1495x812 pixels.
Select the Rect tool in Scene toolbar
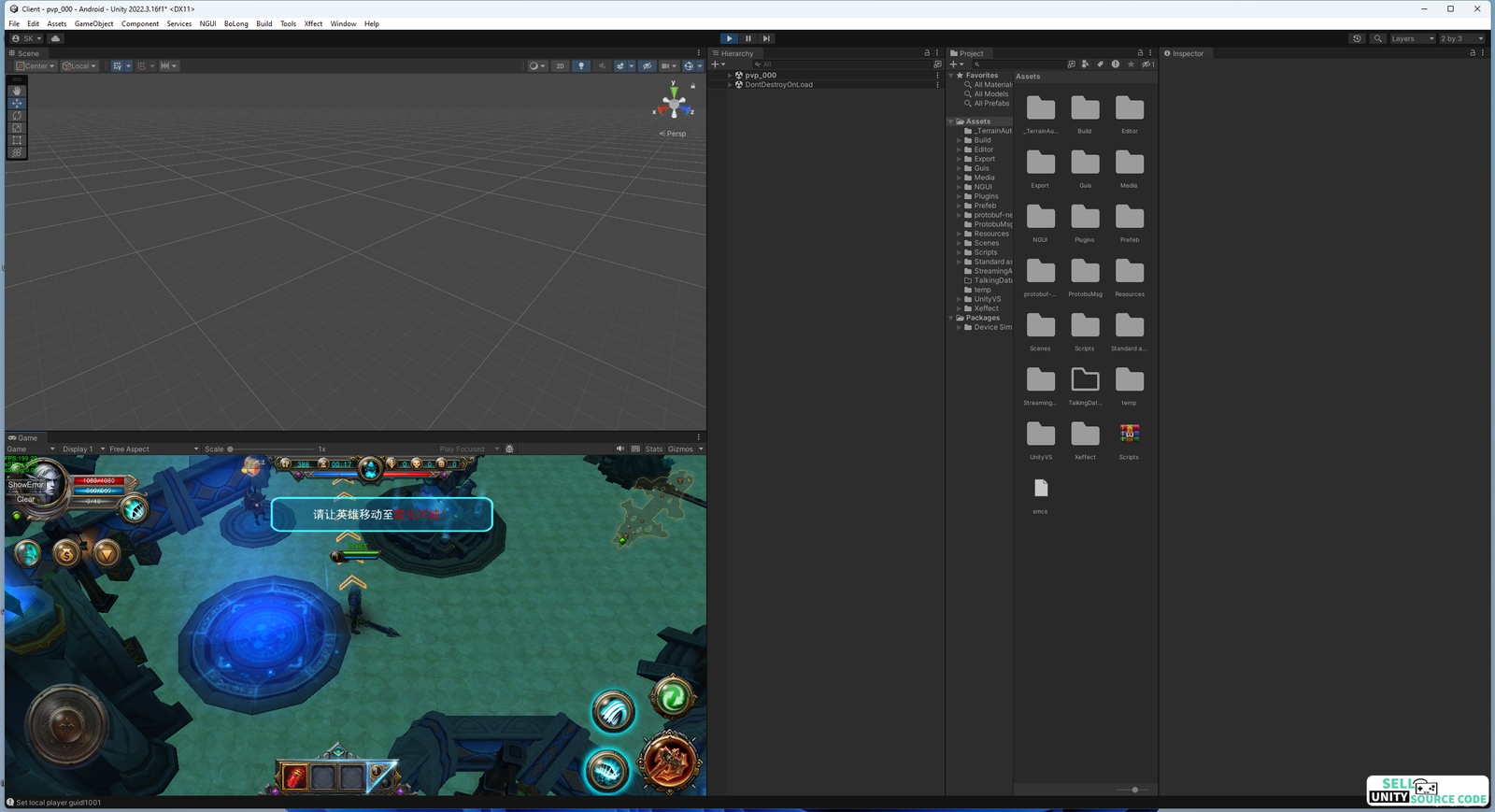click(x=17, y=140)
